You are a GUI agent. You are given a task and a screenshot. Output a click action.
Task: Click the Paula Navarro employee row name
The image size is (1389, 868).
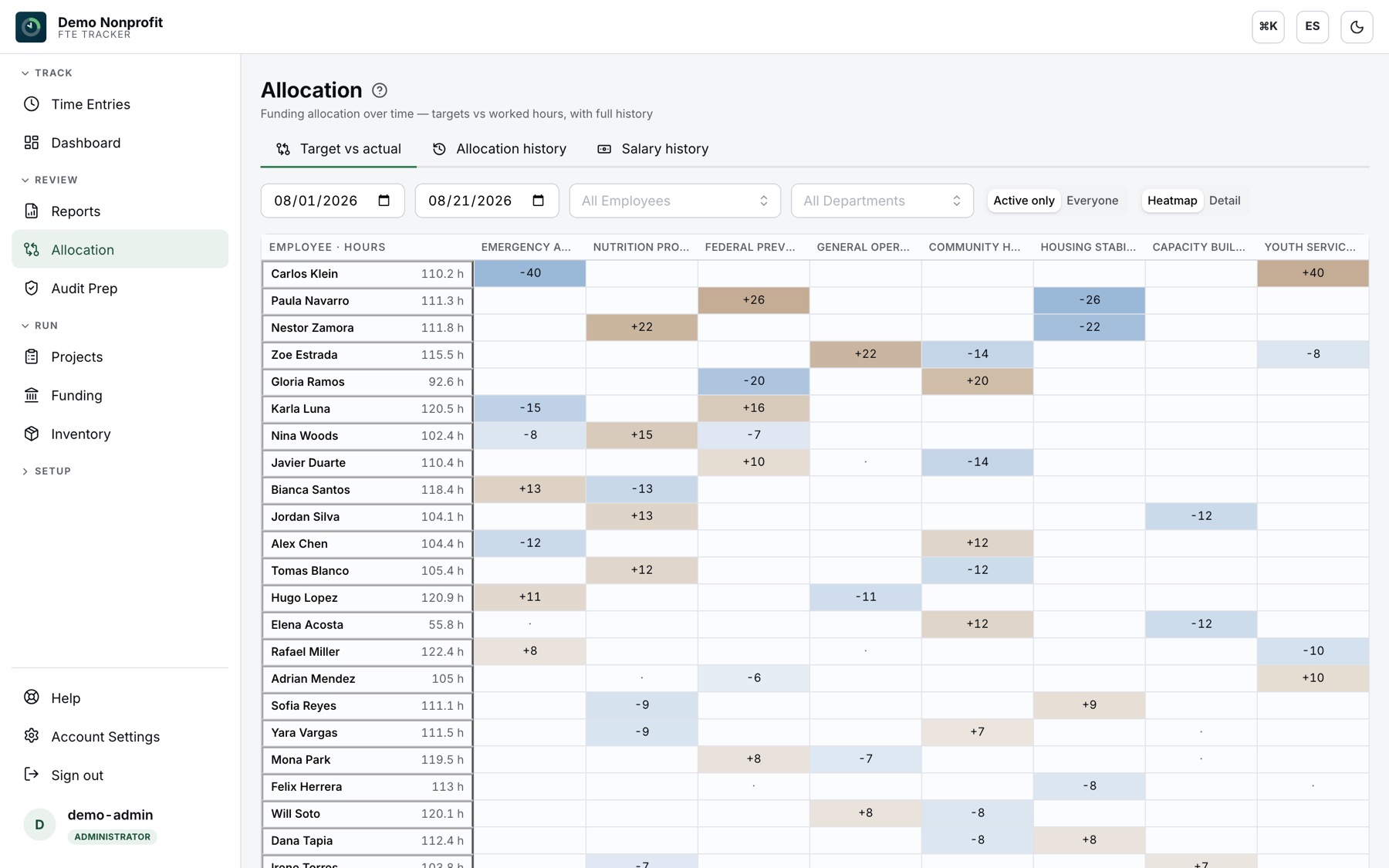pos(309,301)
